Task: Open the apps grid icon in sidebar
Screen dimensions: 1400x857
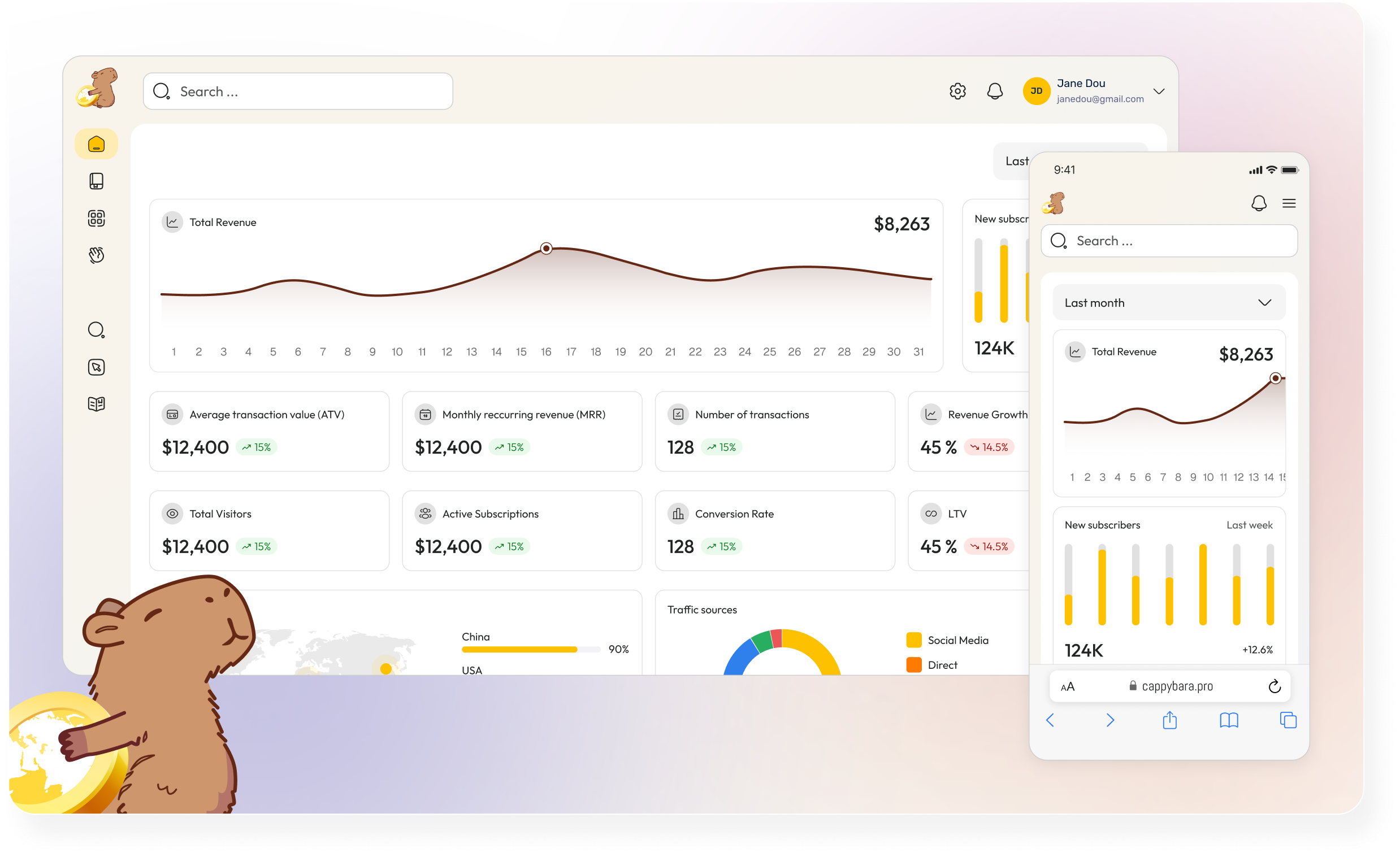Action: (97, 218)
